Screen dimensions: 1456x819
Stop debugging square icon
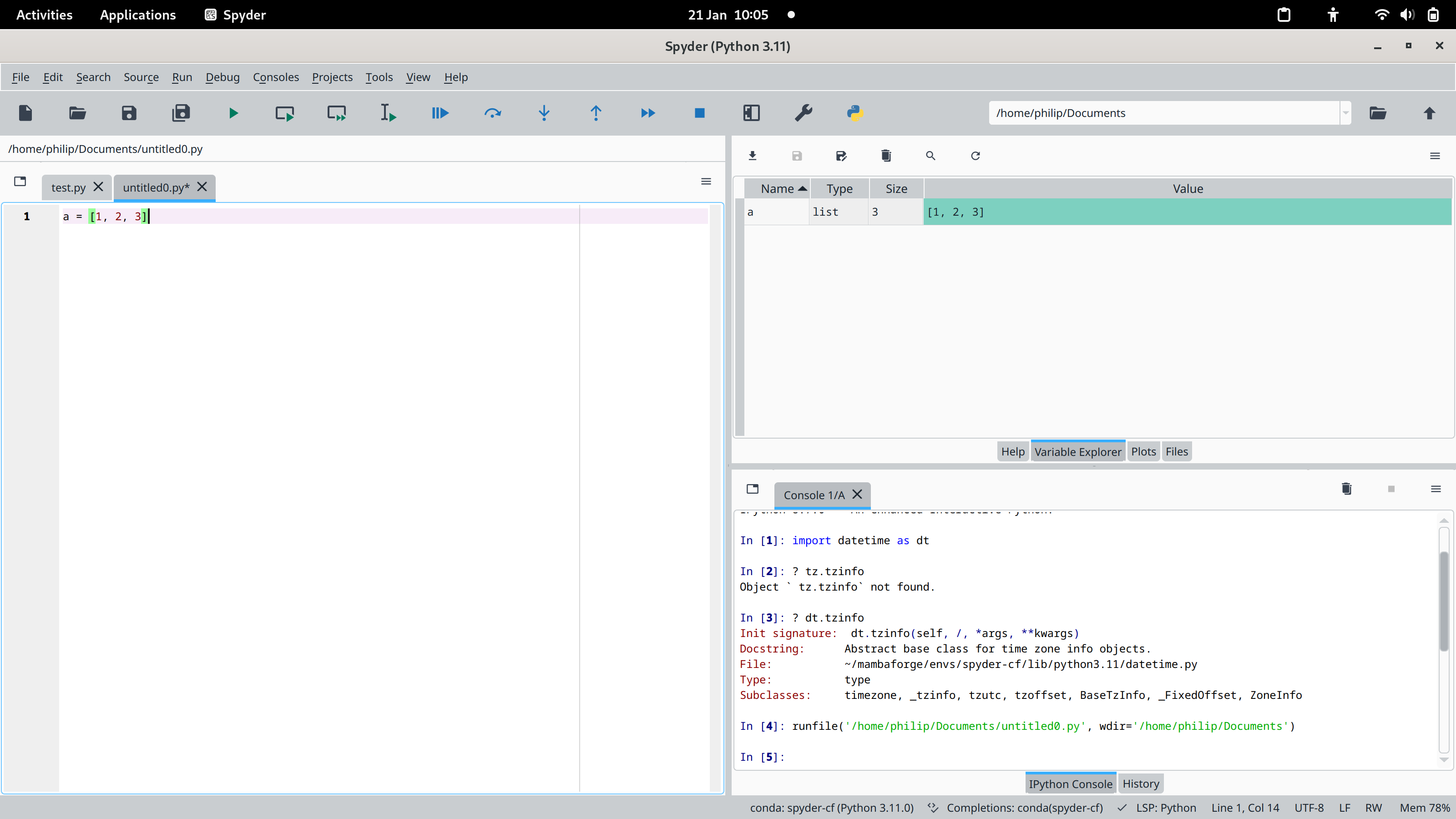pos(700,113)
